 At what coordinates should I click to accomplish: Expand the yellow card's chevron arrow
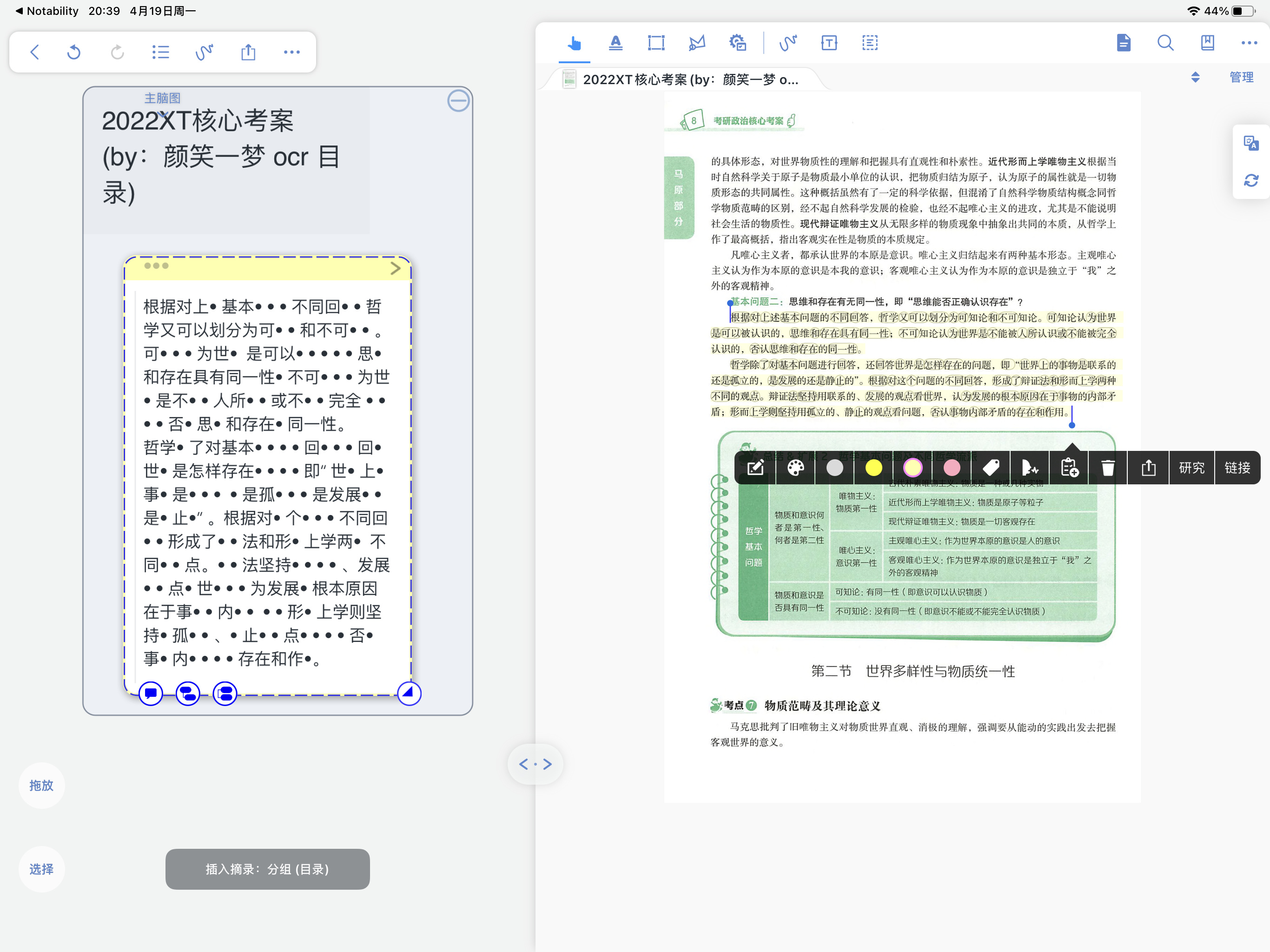tap(395, 268)
